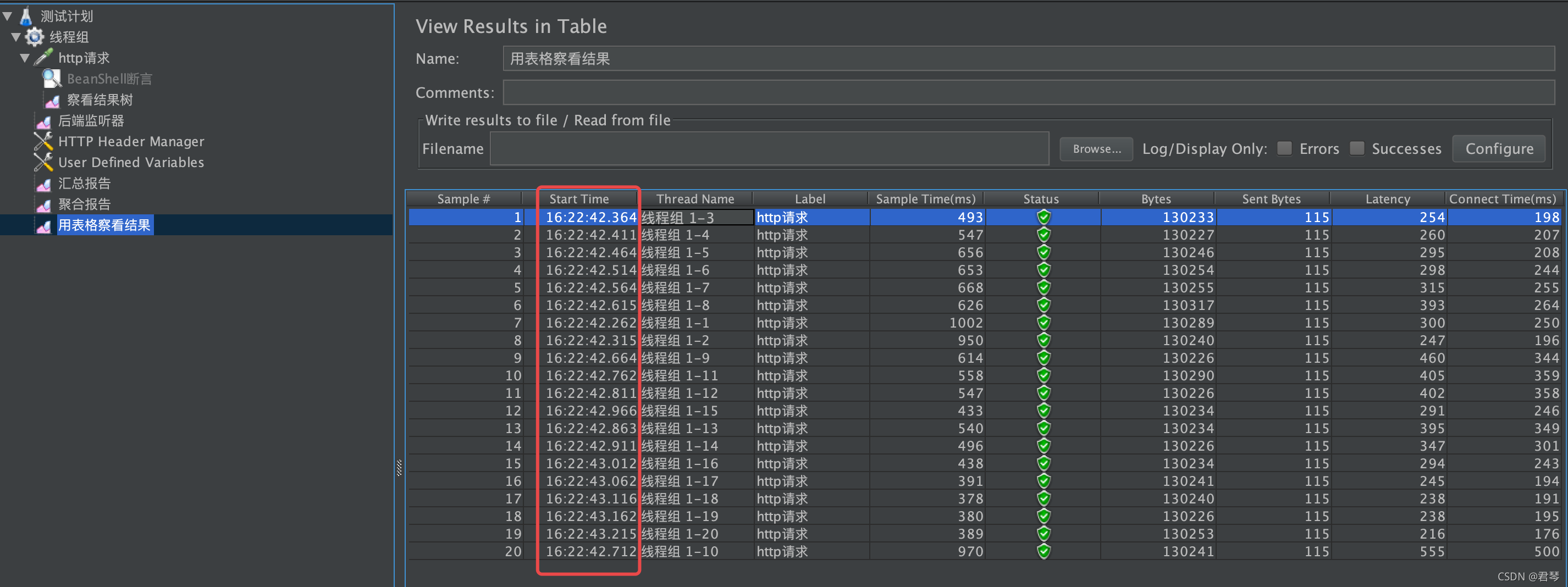Click success status icon for 线程组 1-15
Screen dimensions: 1568x587
1044,411
